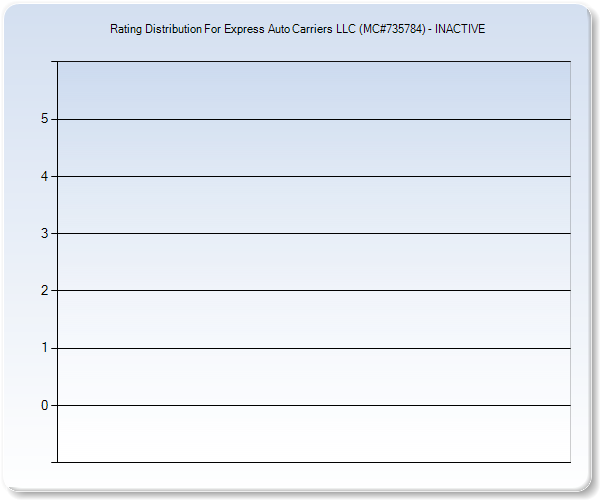This screenshot has height=500, width=600.
Task: Select the y-axis label 1
Action: pos(44,348)
